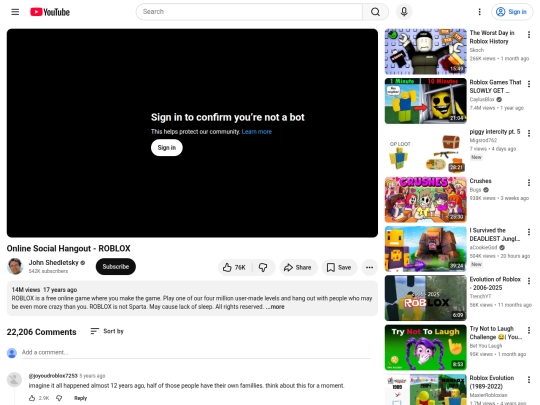
Task: Click the YouTube logo
Action: pos(50,12)
